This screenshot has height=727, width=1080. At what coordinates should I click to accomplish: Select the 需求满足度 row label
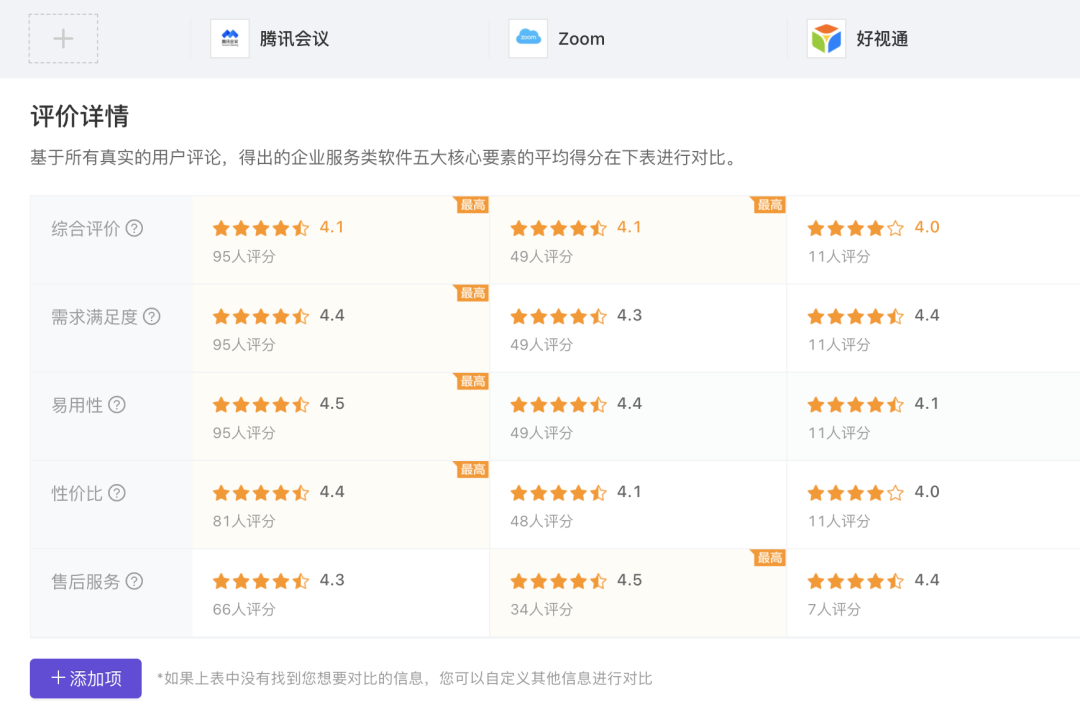(x=94, y=317)
